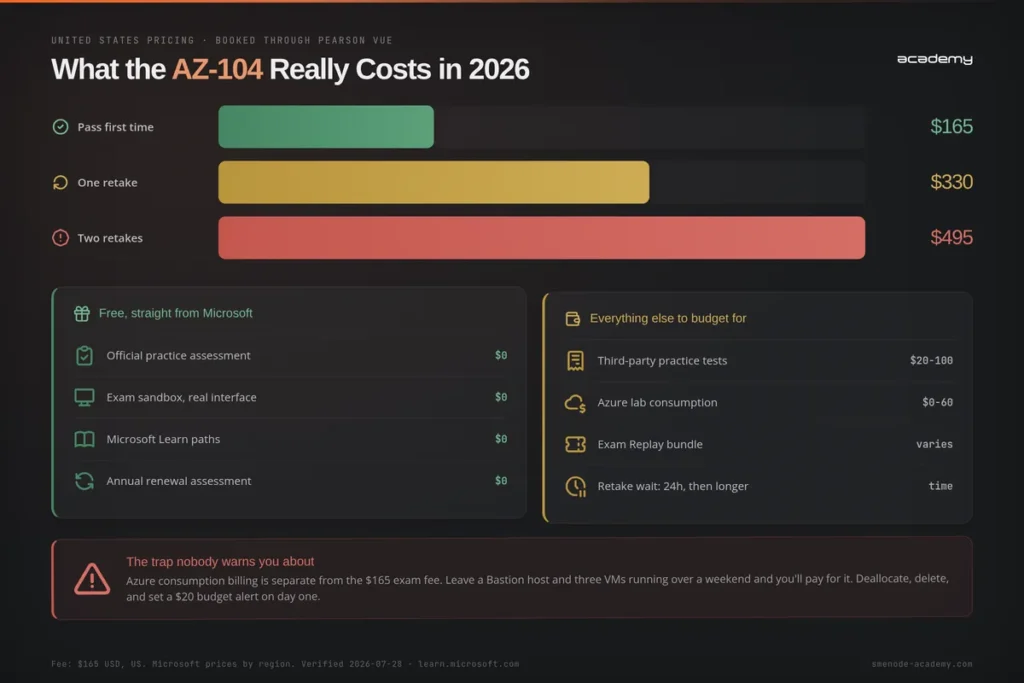
Task: Click the Fee: $165 USD footer note
Action: 285,664
